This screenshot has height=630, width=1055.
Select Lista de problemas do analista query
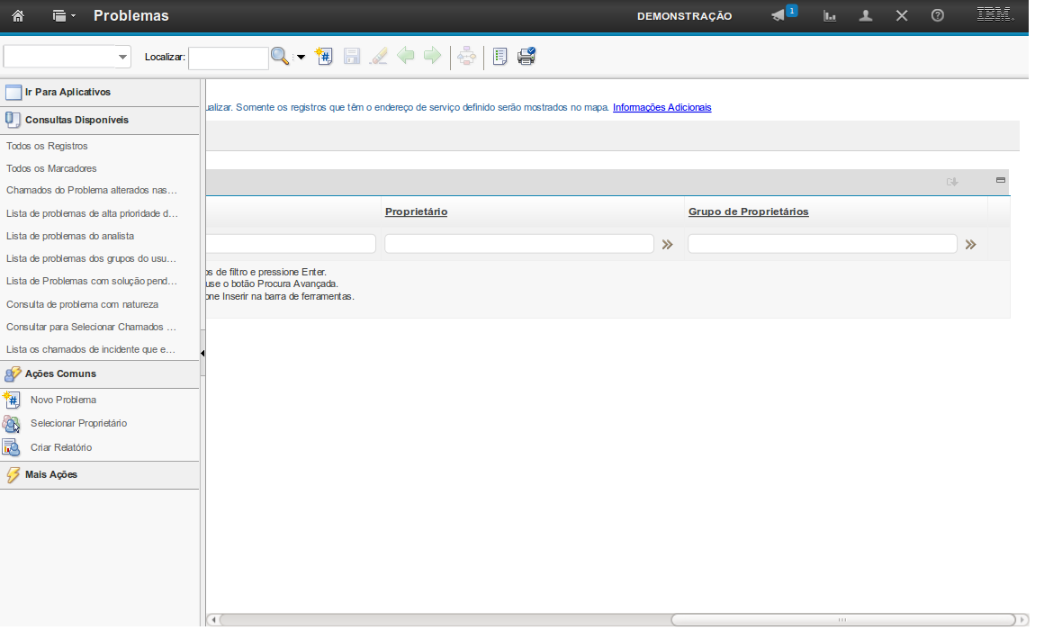point(70,236)
